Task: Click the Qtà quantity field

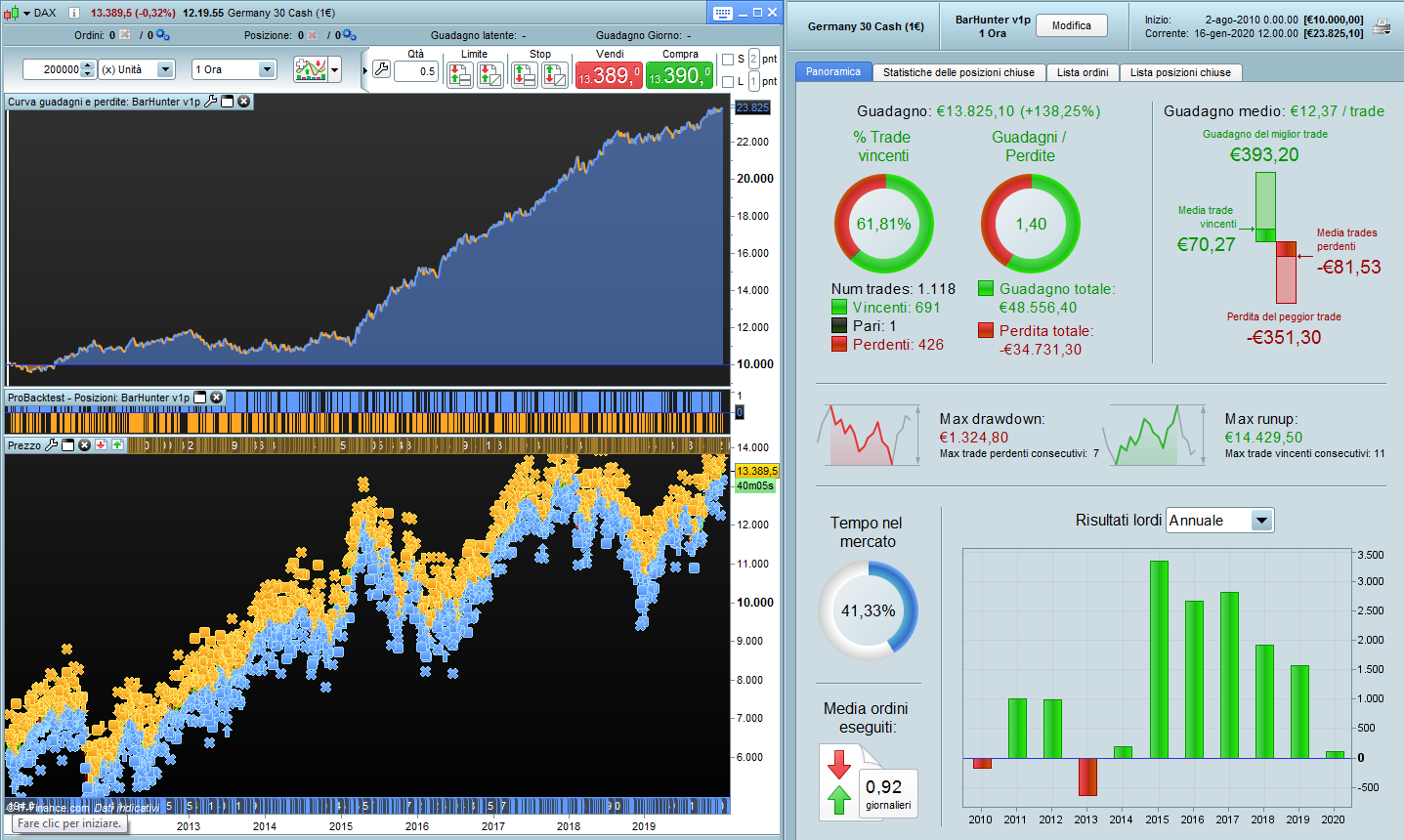Action: 416,71
